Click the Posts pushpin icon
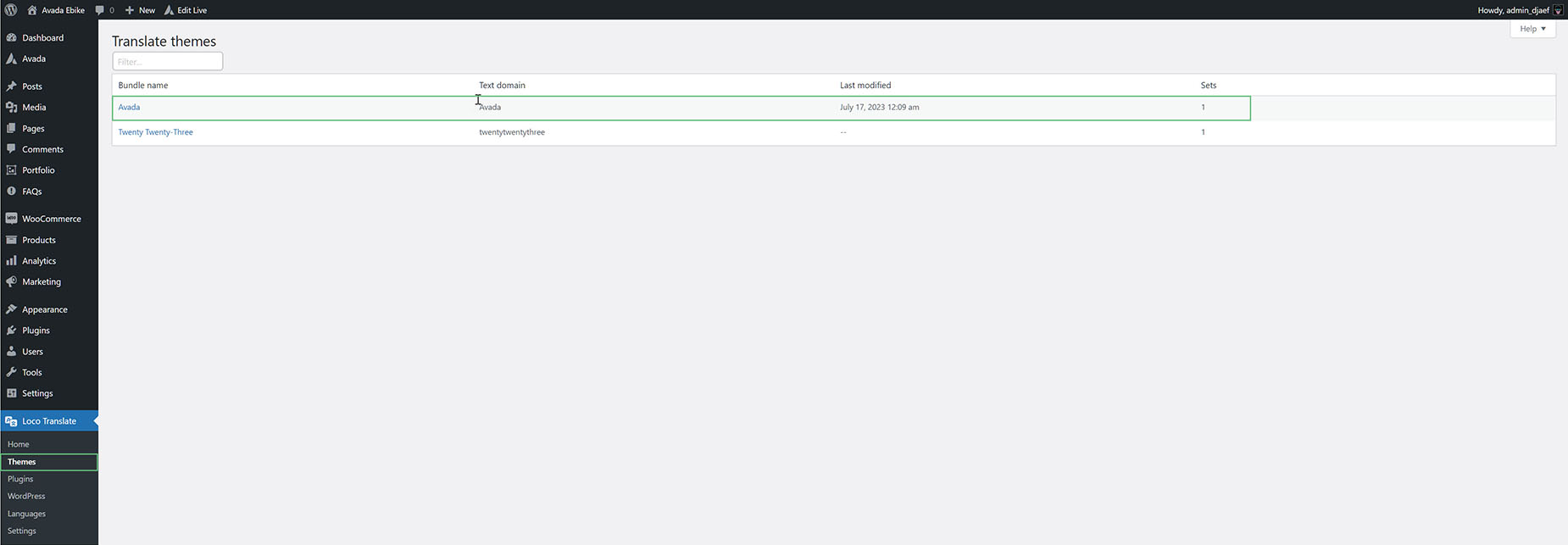This screenshot has width=1568, height=545. coord(11,86)
